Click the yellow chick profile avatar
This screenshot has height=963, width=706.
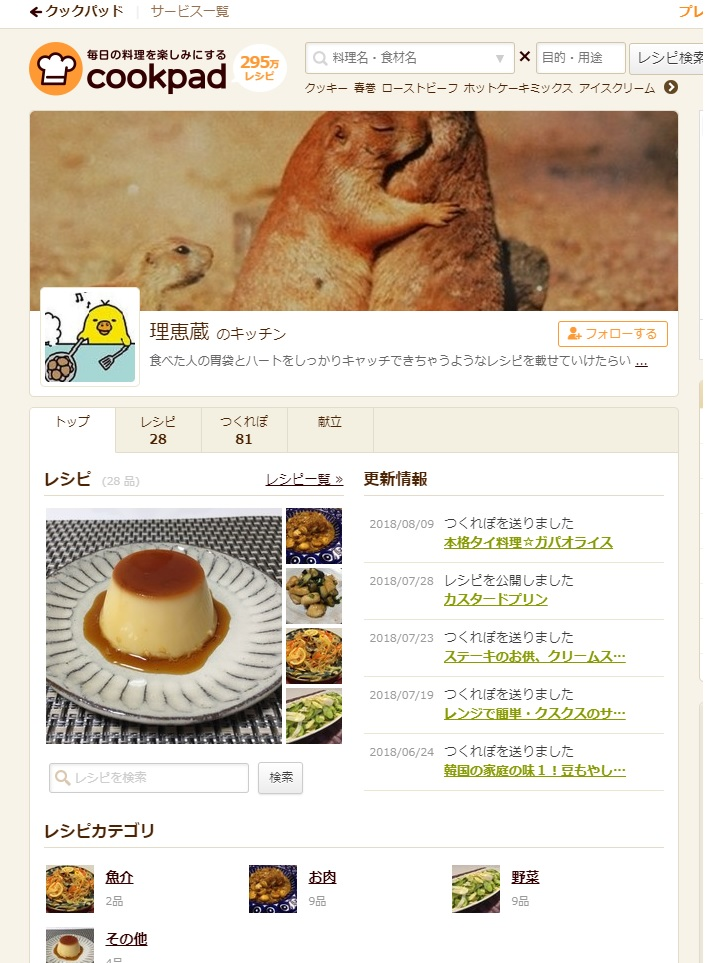pyautogui.click(x=90, y=337)
